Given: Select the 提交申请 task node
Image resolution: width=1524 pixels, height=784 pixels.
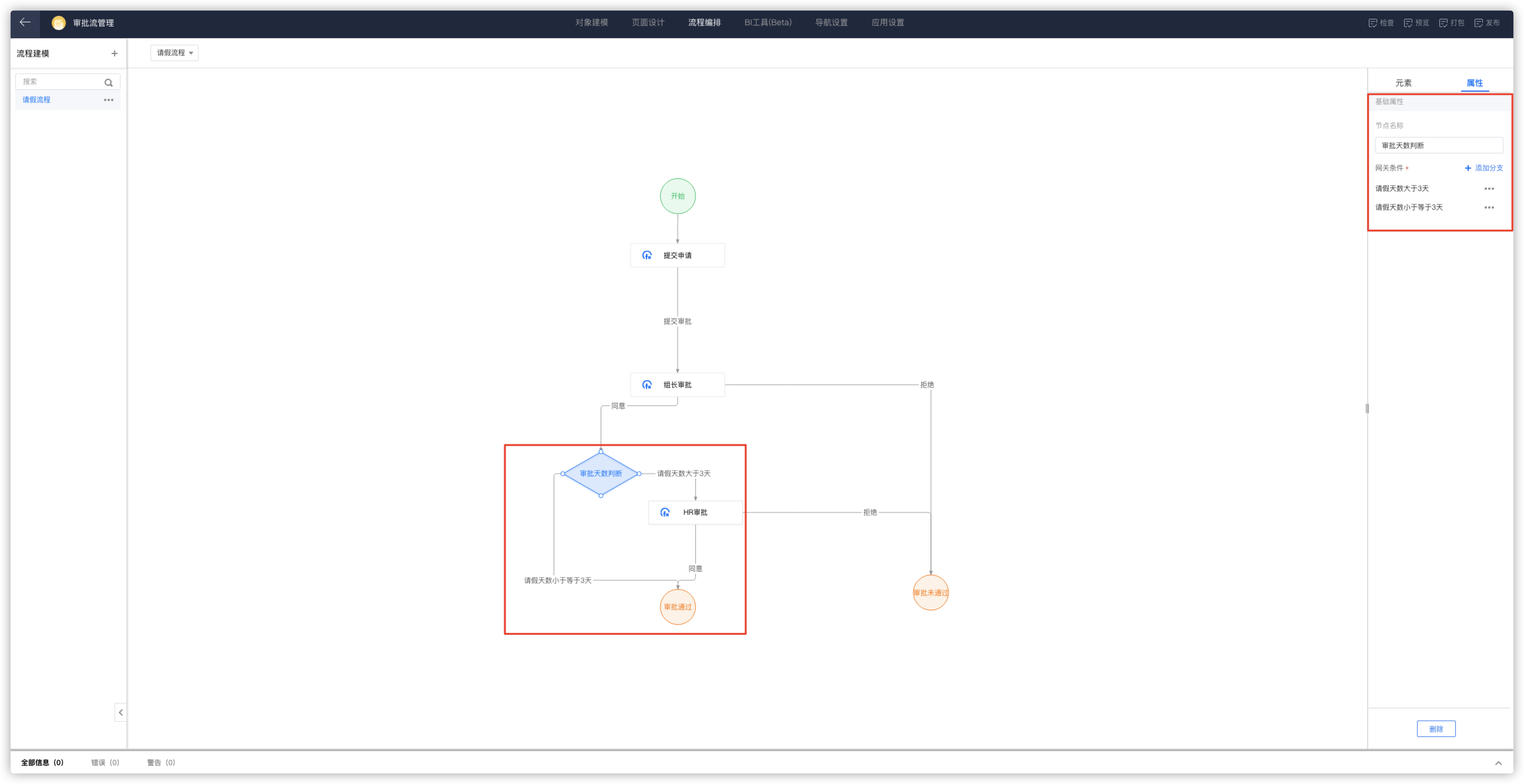Looking at the screenshot, I should pos(677,255).
